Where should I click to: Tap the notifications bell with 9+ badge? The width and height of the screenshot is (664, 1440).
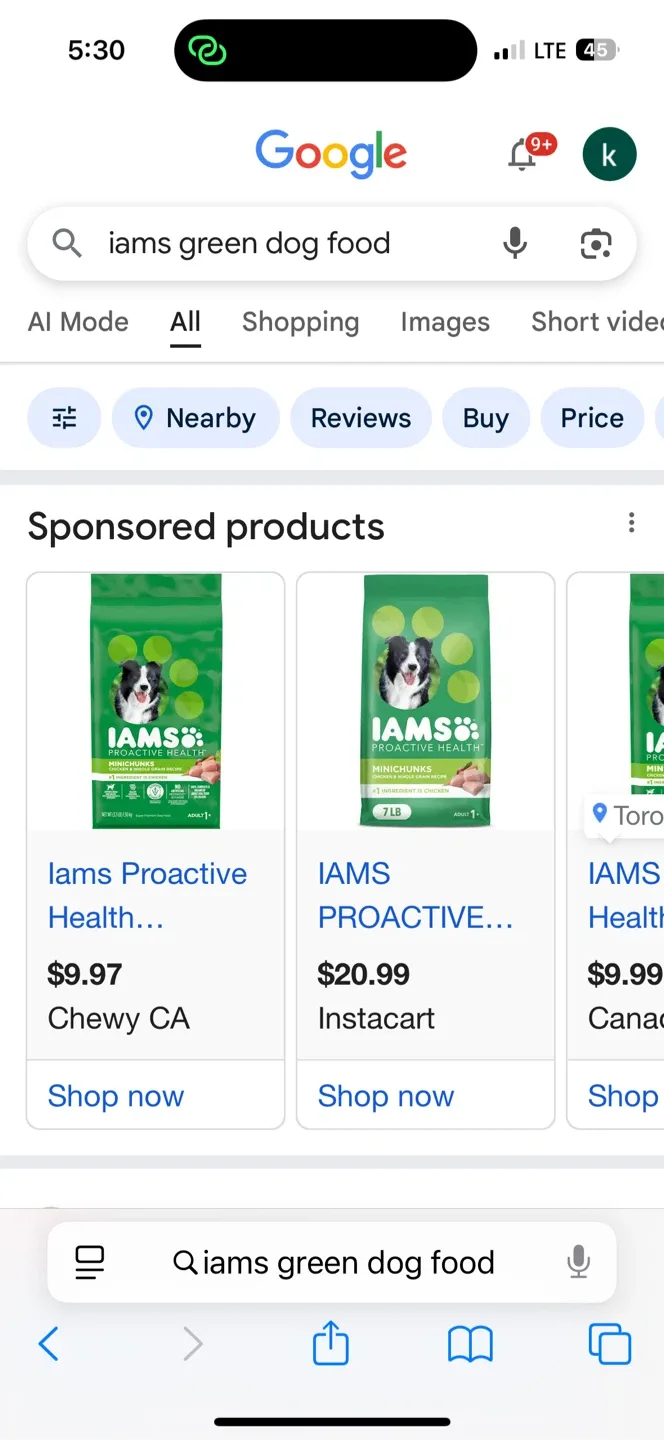click(x=524, y=154)
